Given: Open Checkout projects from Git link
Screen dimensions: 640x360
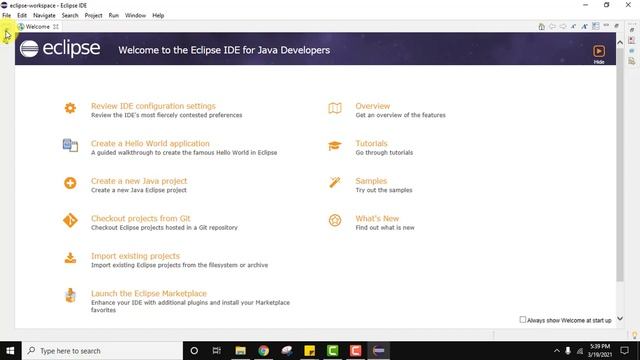Looking at the screenshot, I should click(x=140, y=218).
